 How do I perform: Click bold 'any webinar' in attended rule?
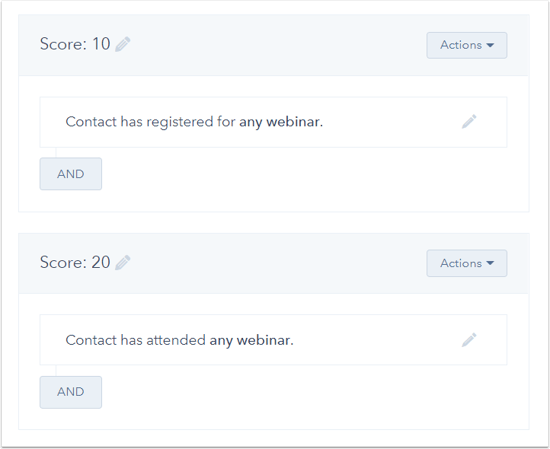pyautogui.click(x=251, y=341)
